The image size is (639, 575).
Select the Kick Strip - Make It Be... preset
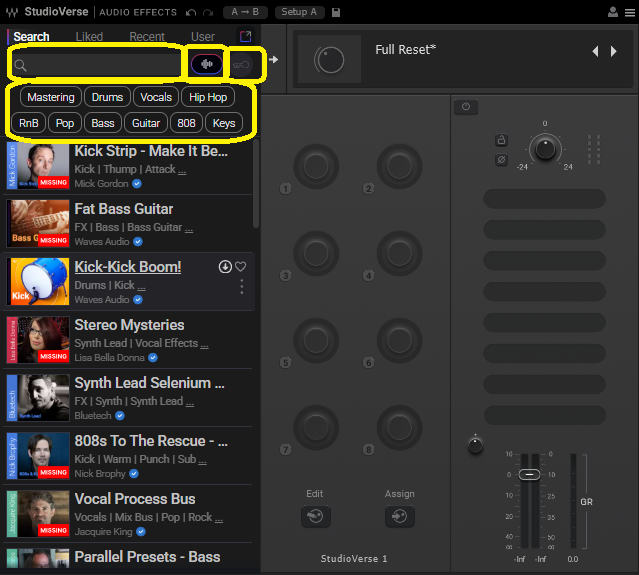151,151
